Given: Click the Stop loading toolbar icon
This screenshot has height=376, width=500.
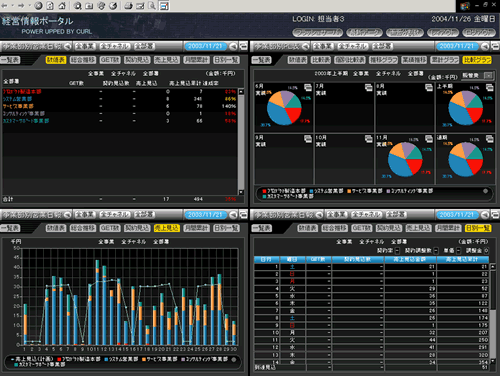Looking at the screenshot, I should (x=38, y=5).
